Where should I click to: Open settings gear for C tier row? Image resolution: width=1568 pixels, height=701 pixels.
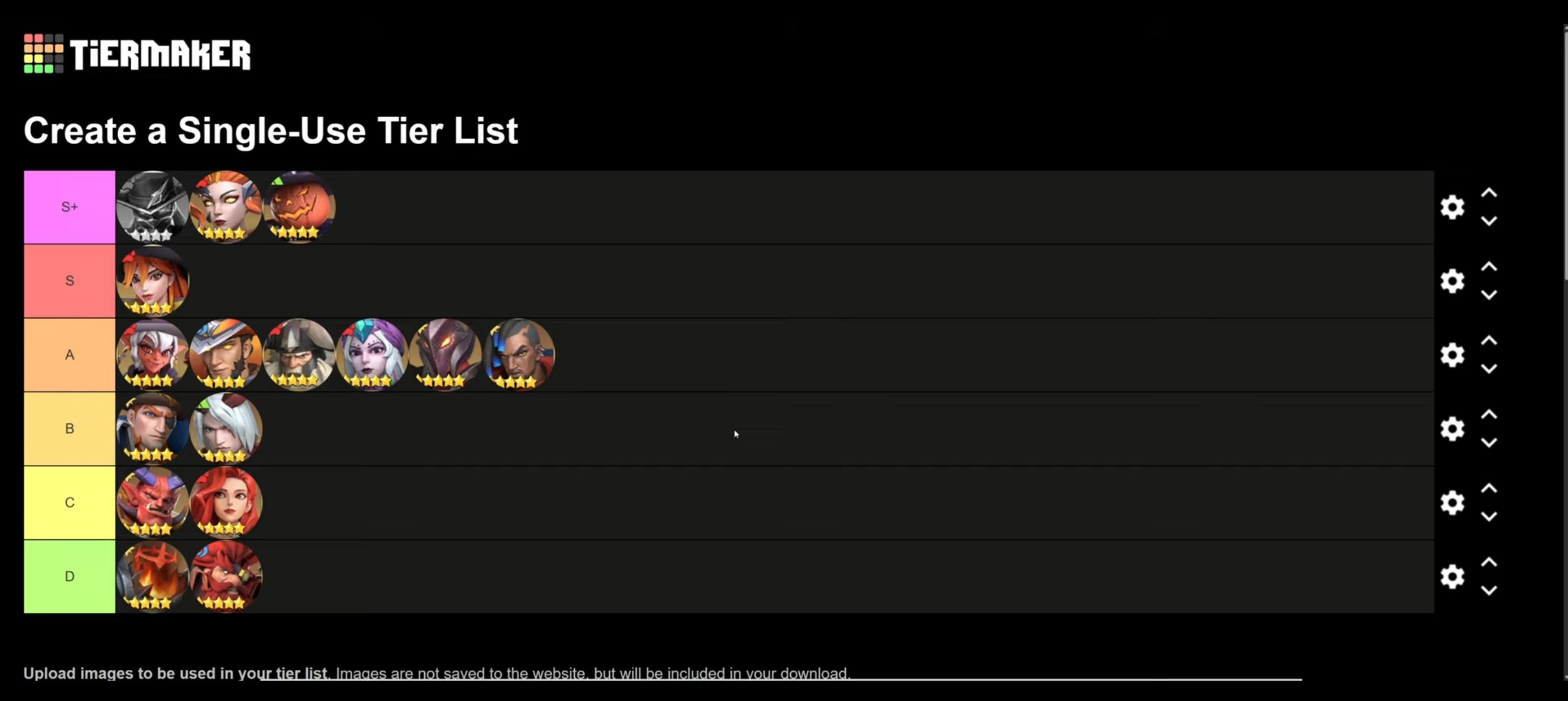pyautogui.click(x=1451, y=503)
